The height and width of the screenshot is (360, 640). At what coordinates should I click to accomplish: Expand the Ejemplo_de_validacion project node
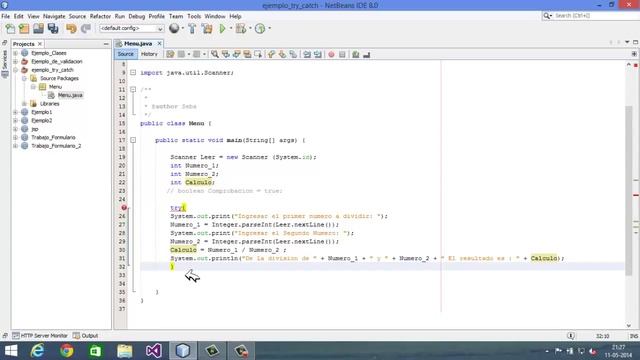tap(16, 62)
